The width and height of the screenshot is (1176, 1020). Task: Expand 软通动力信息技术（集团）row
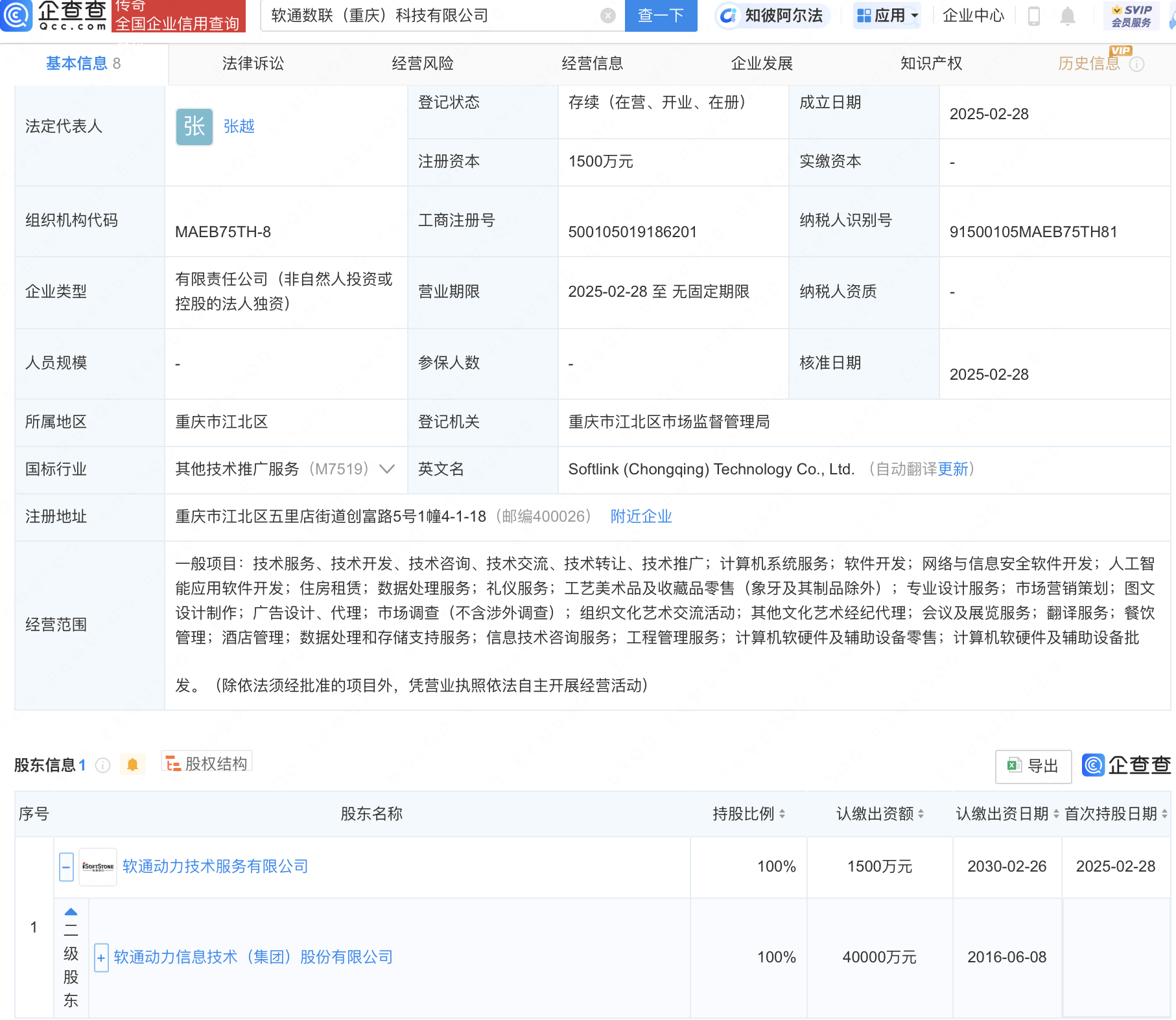pos(101,958)
